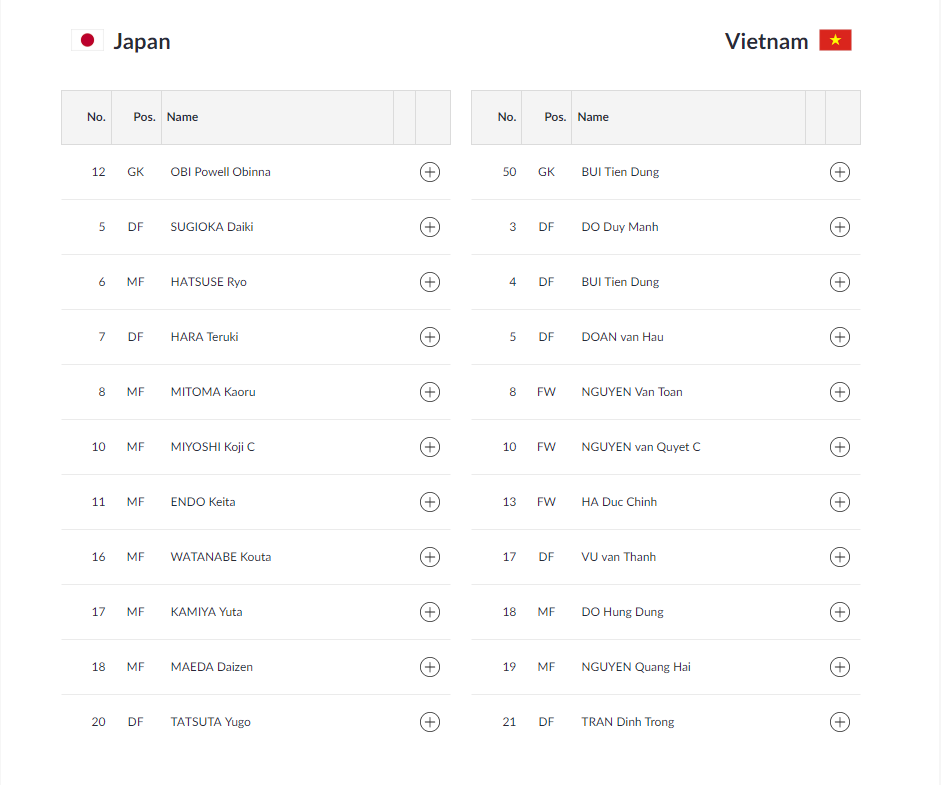Click plus icon for DOAN van Hau
Image resolution: width=941 pixels, height=785 pixels.
[839, 337]
